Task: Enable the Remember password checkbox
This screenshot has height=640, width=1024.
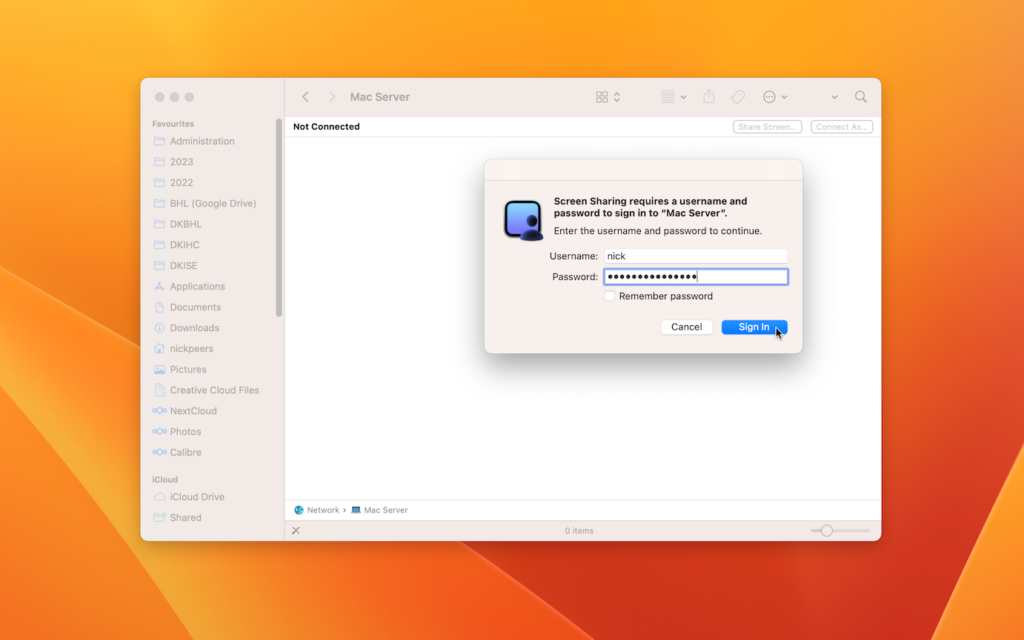Action: [609, 296]
